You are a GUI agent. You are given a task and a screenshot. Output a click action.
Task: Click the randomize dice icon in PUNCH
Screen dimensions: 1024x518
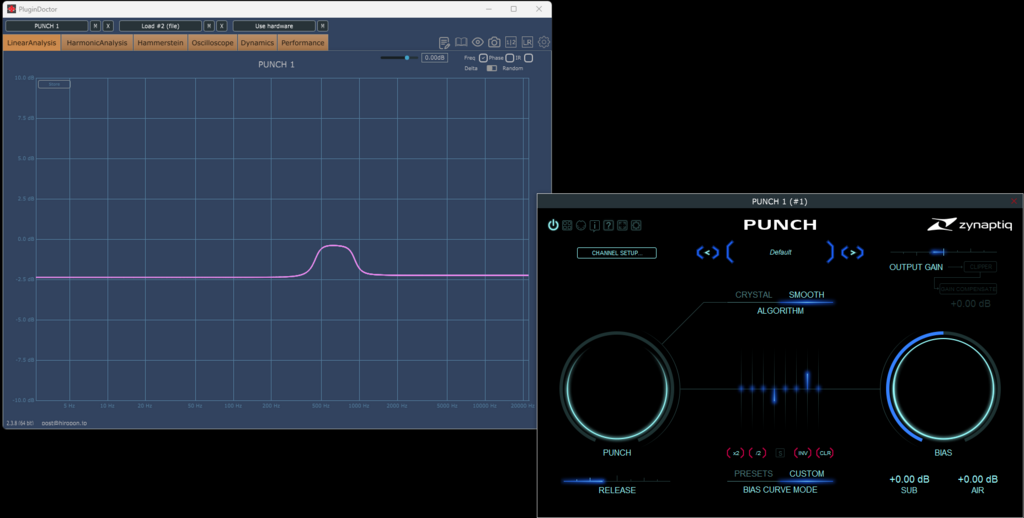click(x=567, y=225)
